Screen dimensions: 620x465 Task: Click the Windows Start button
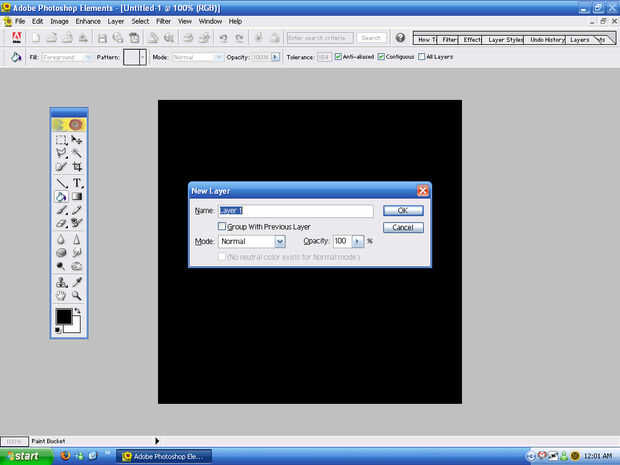tap(26, 456)
